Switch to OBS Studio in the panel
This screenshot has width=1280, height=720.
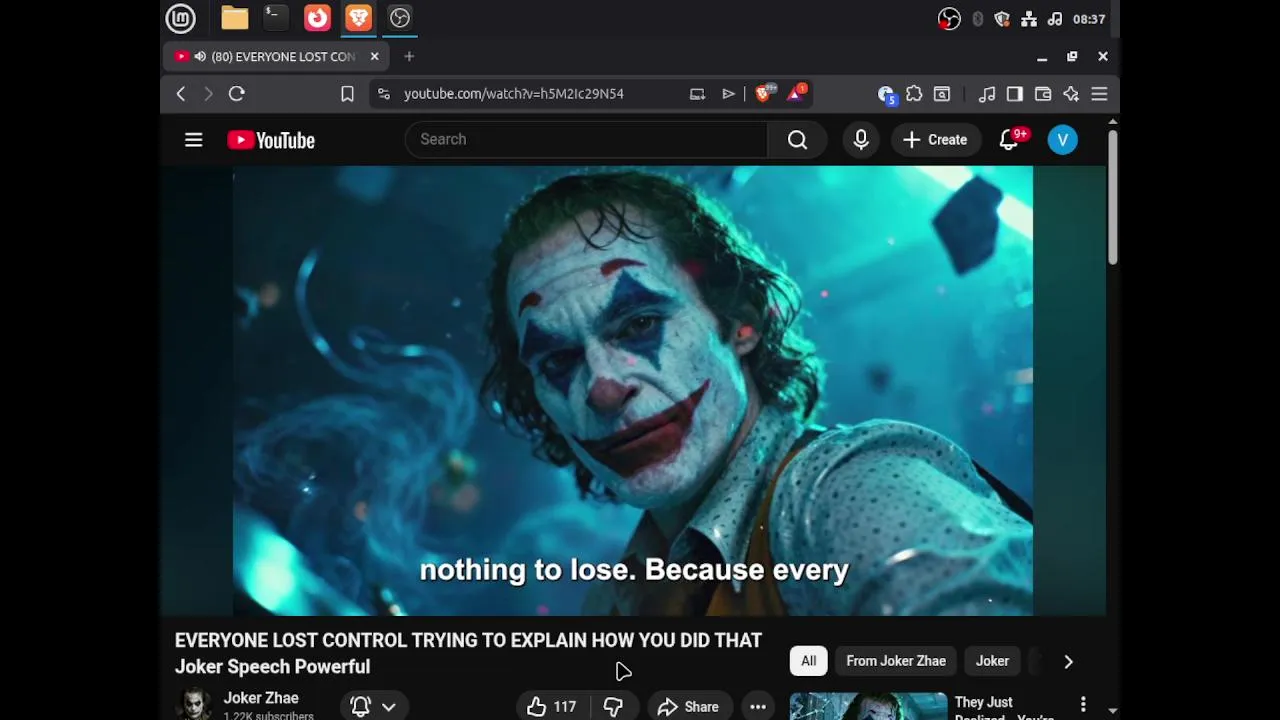[400, 18]
